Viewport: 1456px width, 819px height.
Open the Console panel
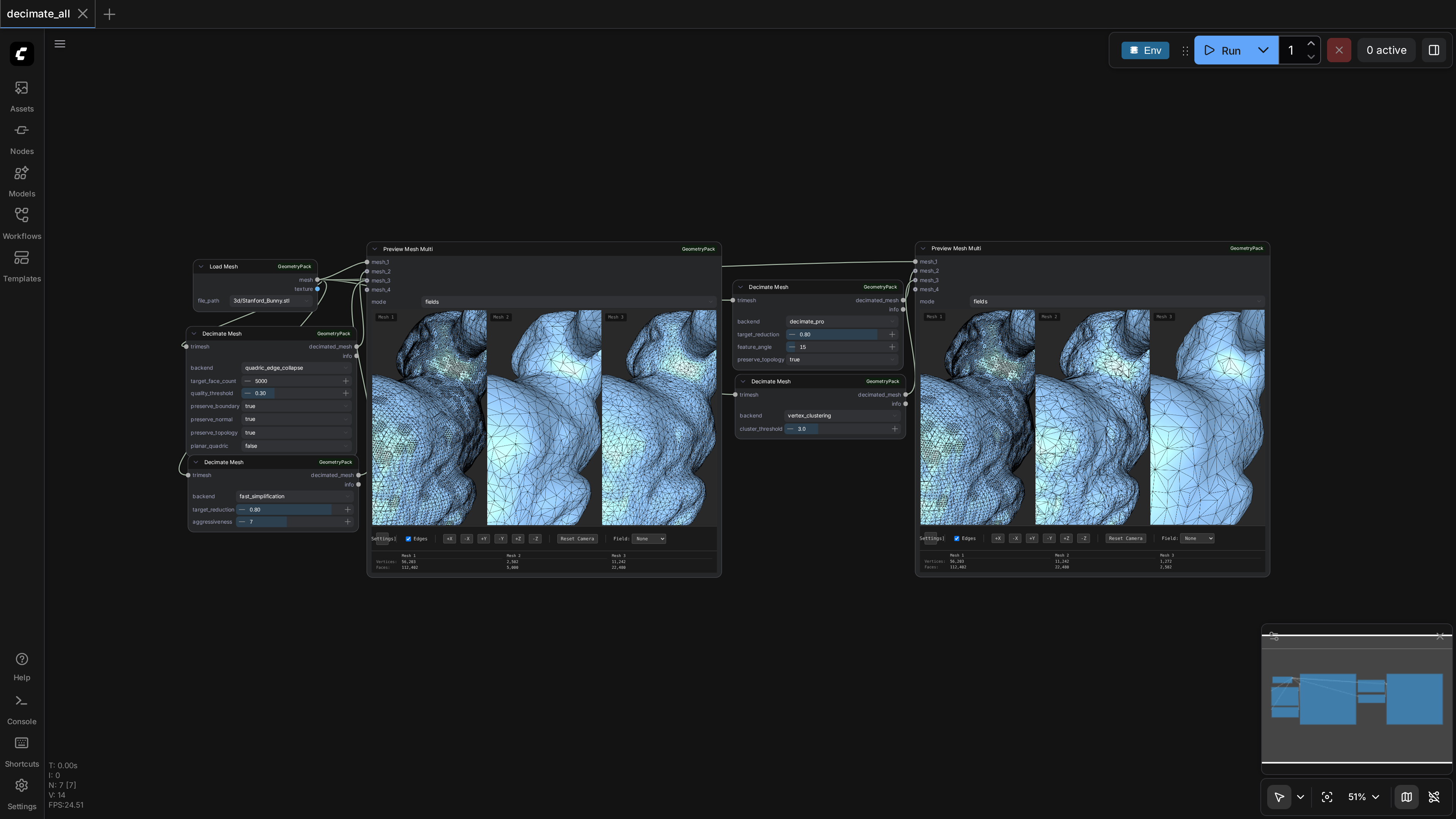pos(22,709)
